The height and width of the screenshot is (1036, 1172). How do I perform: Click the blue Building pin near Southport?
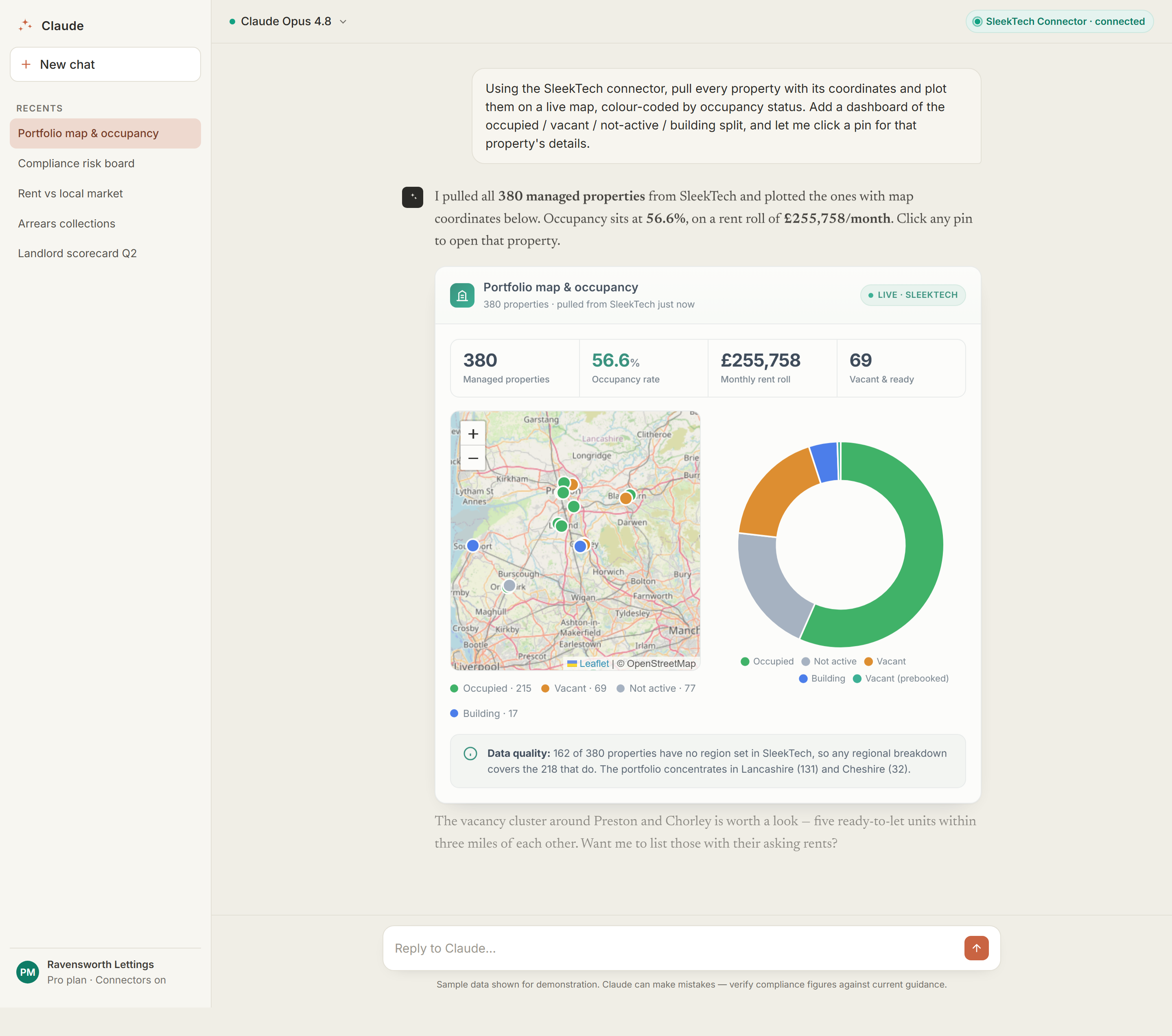pos(472,545)
